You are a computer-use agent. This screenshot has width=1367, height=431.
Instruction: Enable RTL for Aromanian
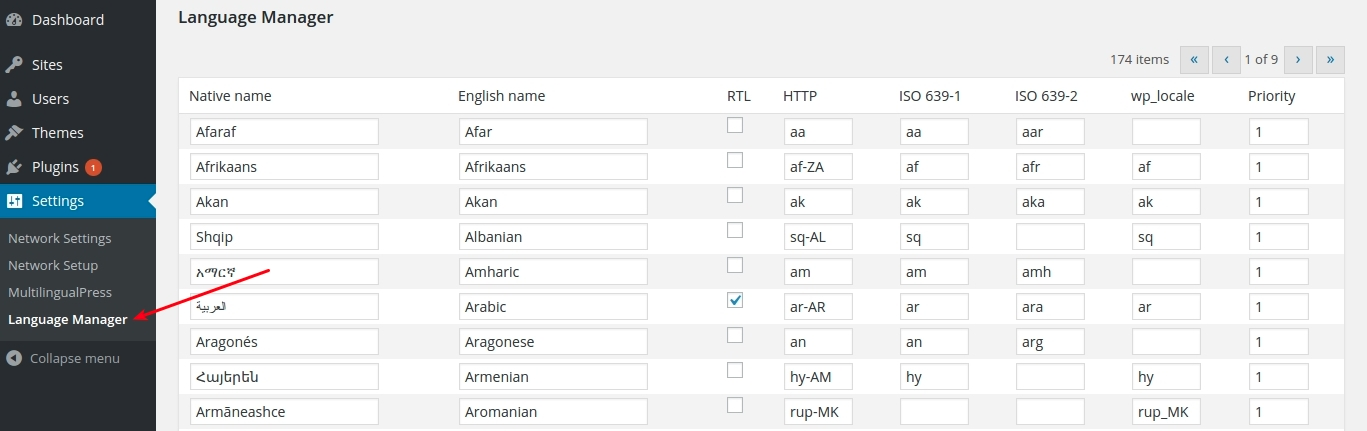coord(735,405)
